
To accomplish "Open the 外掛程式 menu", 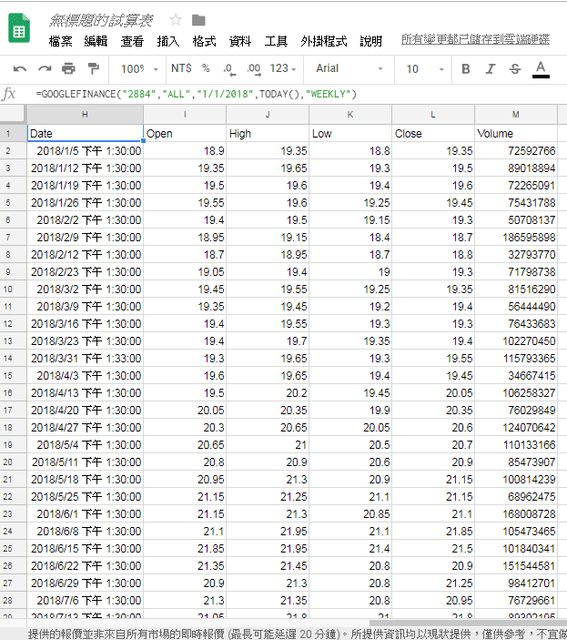I will coord(324,41).
